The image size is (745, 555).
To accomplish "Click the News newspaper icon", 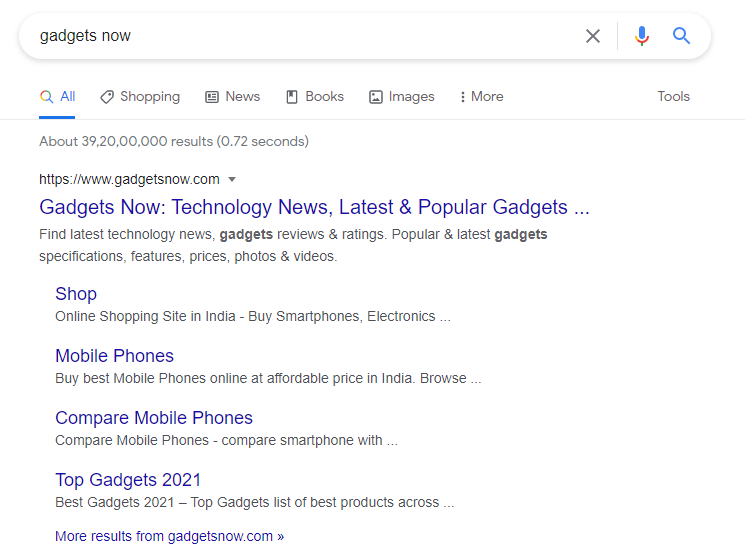I will tap(211, 97).
